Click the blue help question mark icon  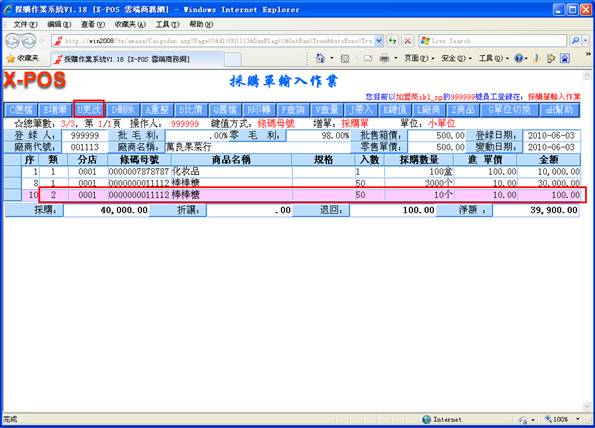[x=518, y=58]
